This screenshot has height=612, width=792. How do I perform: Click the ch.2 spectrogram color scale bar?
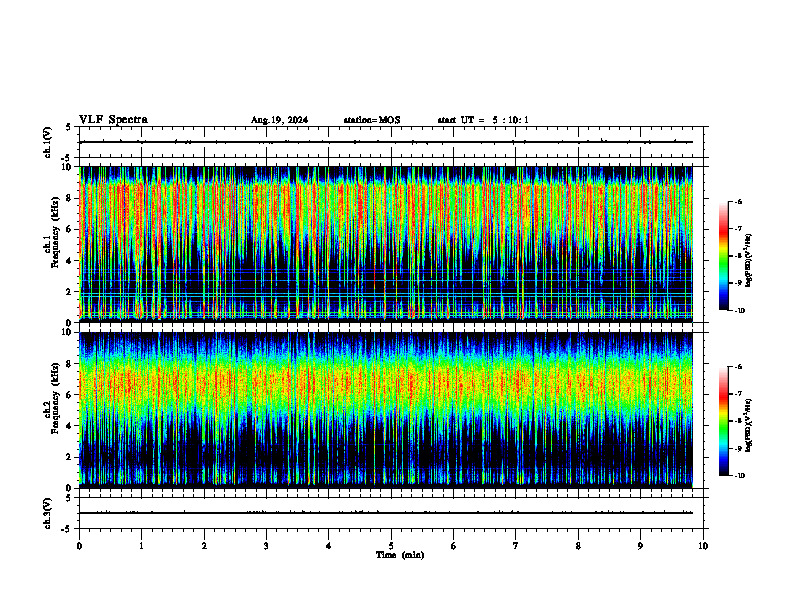click(723, 421)
